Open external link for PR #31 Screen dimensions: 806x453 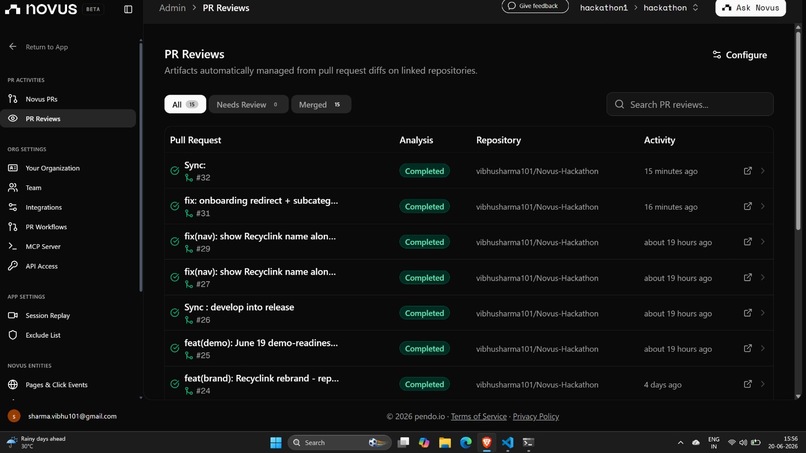747,206
